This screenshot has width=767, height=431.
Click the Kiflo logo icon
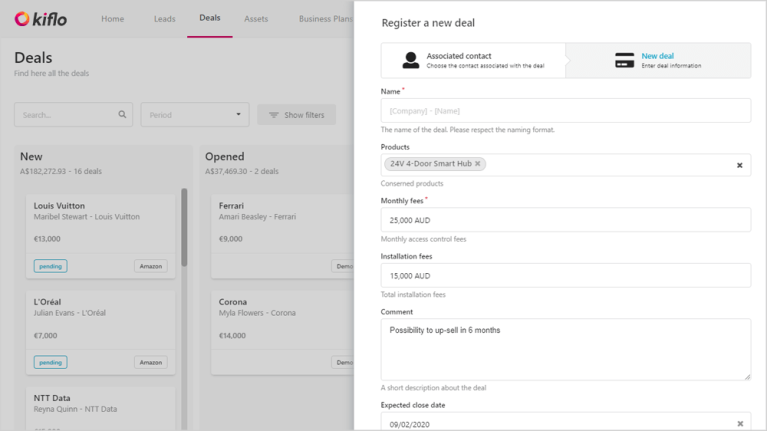22,19
